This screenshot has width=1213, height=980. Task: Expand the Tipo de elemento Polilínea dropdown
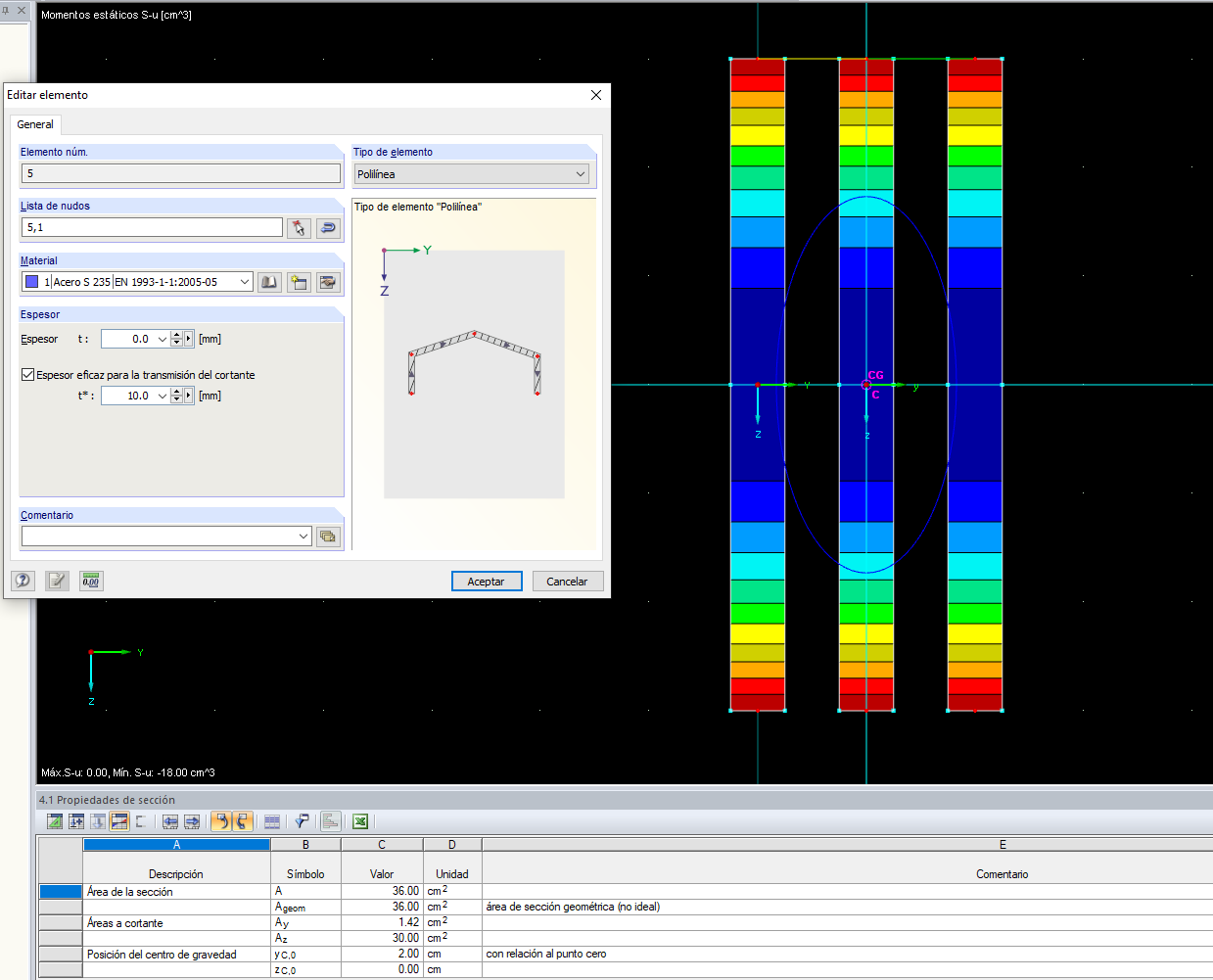[580, 174]
